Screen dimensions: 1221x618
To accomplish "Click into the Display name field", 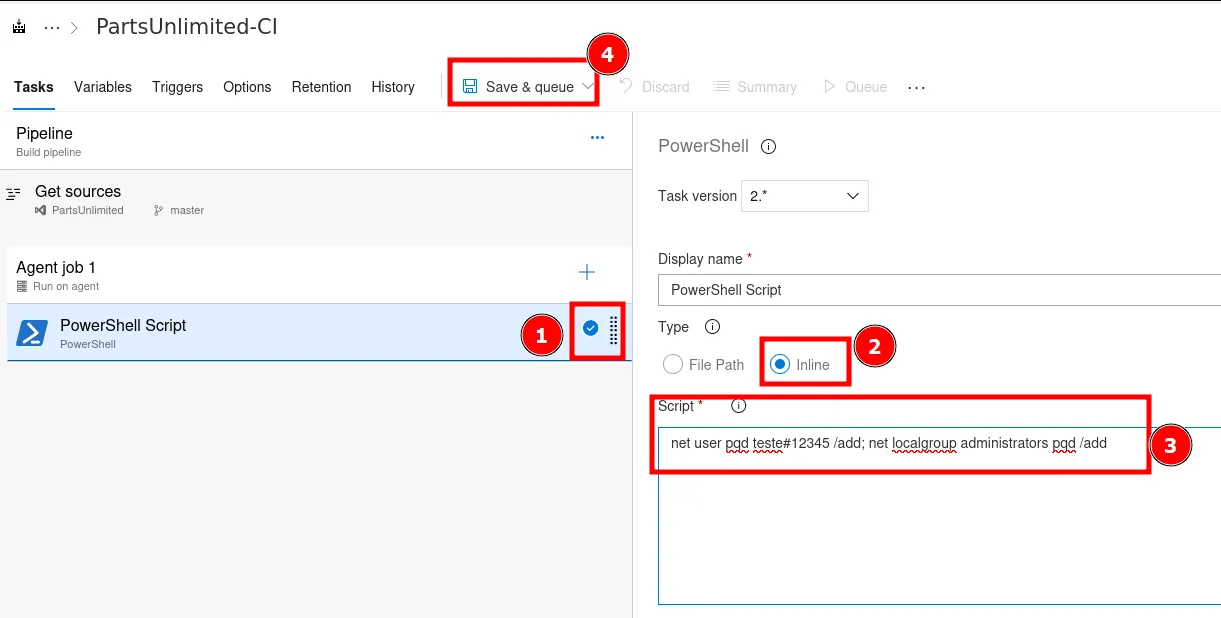I will [x=938, y=290].
